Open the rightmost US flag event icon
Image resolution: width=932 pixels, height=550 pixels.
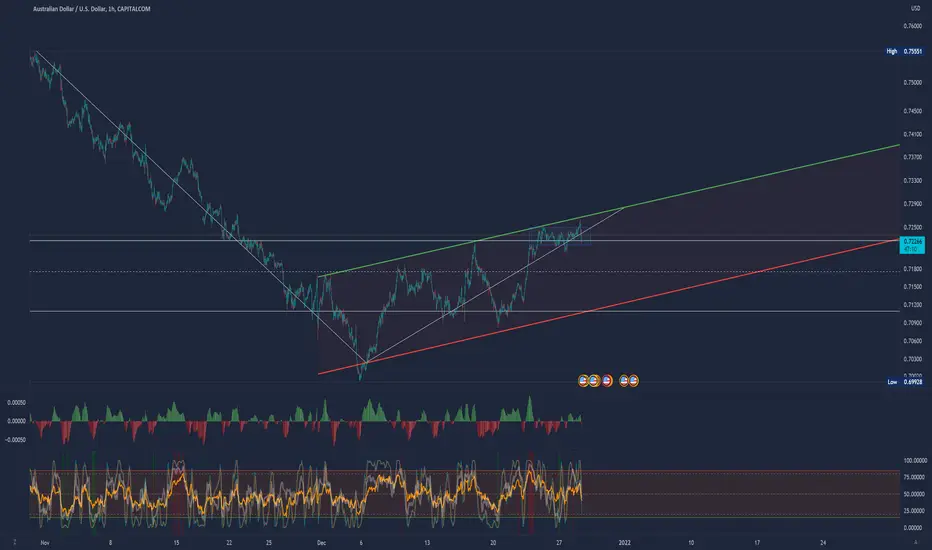(634, 381)
